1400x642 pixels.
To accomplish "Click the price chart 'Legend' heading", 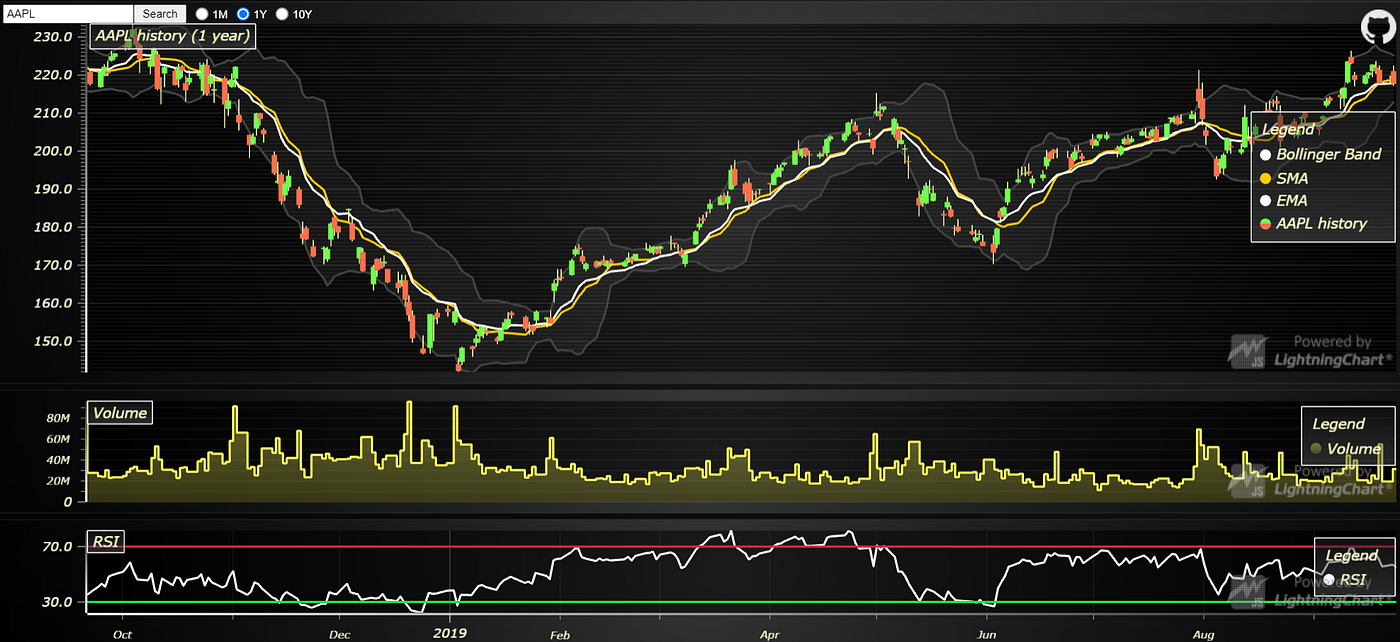I will [1288, 130].
